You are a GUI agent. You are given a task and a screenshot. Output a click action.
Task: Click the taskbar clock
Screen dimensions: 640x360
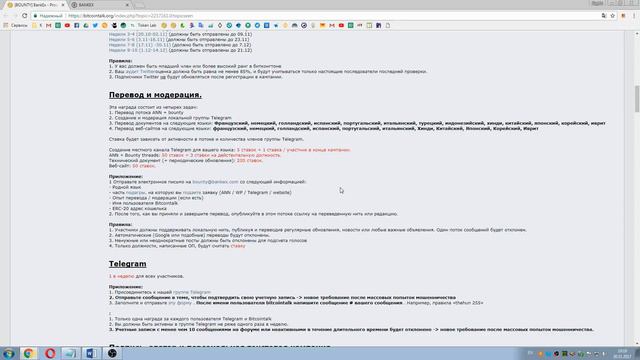pos(622,354)
